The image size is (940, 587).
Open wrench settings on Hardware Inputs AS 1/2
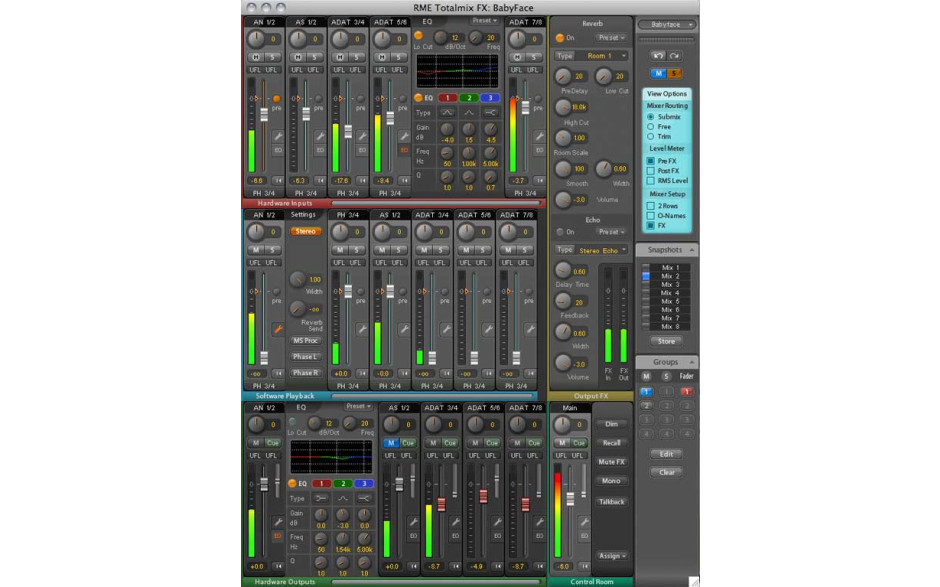coord(320,136)
